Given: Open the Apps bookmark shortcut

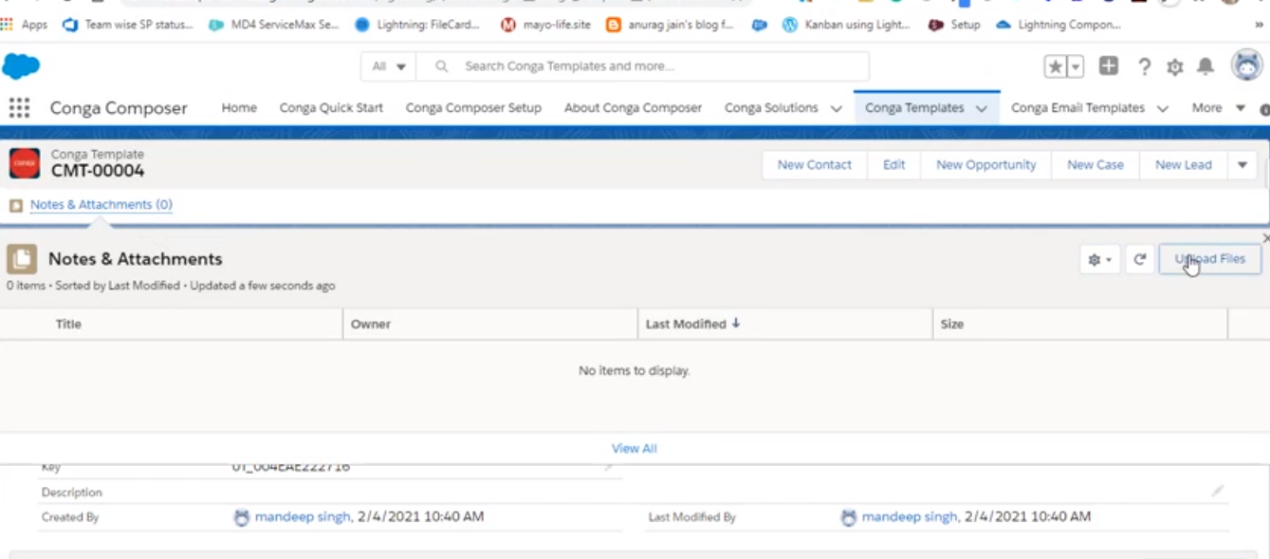Looking at the screenshot, I should (24, 25).
